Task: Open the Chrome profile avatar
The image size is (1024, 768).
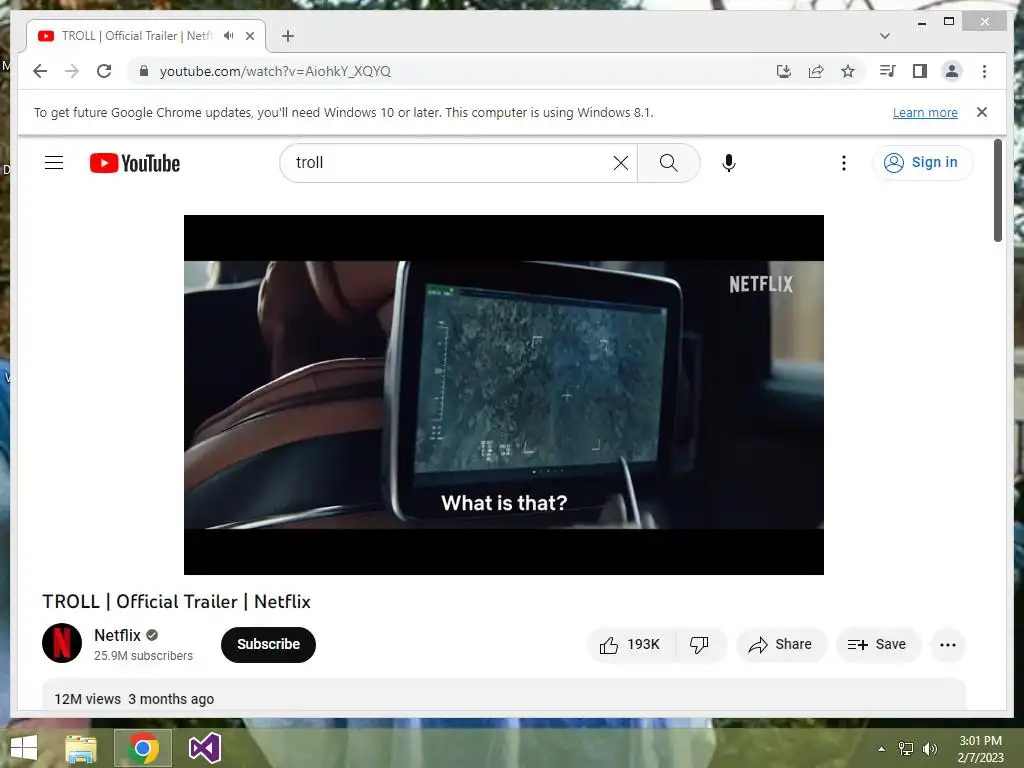Action: coord(952,71)
